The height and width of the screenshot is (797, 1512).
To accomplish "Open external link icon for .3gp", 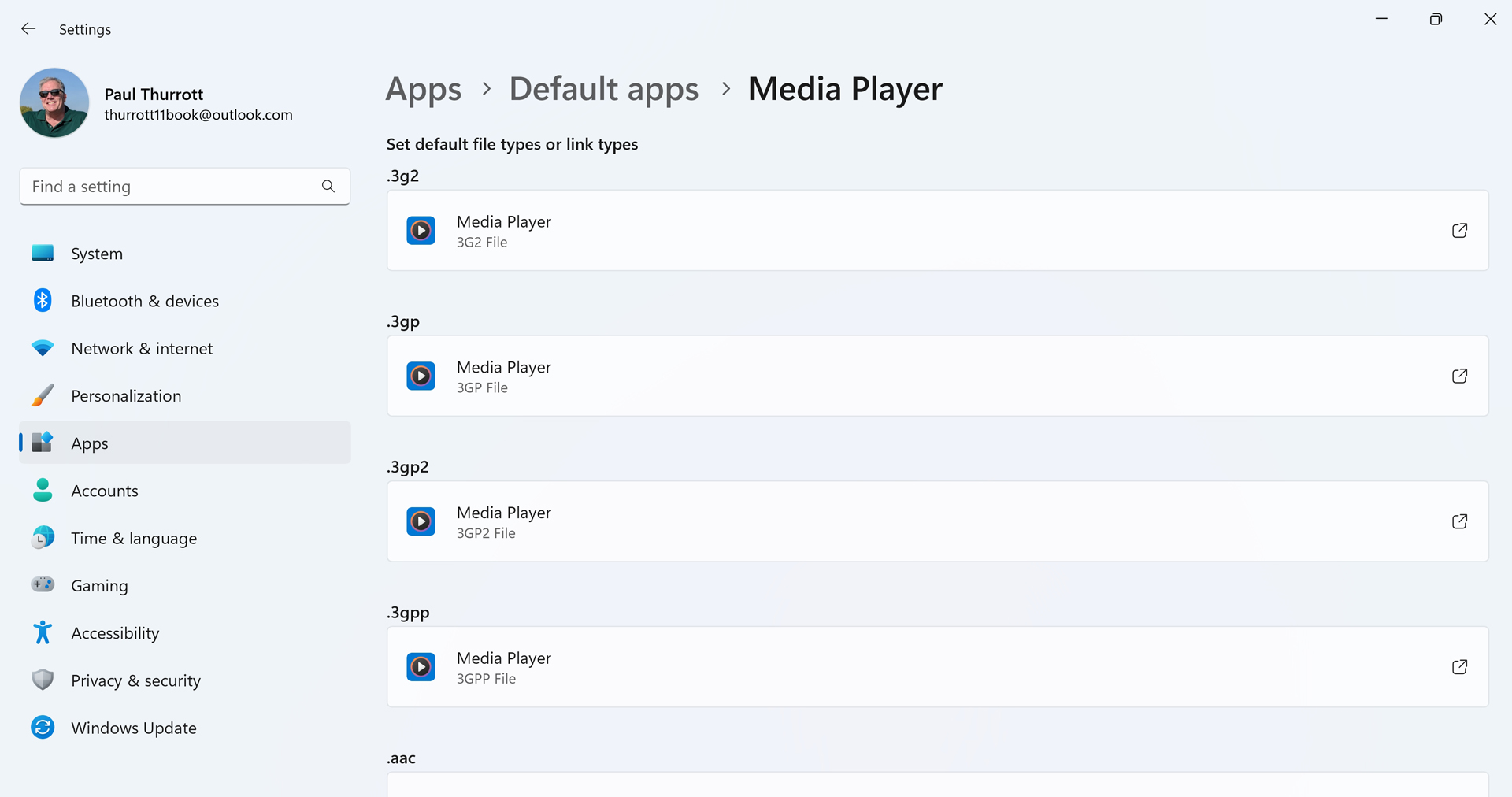I will 1459,376.
